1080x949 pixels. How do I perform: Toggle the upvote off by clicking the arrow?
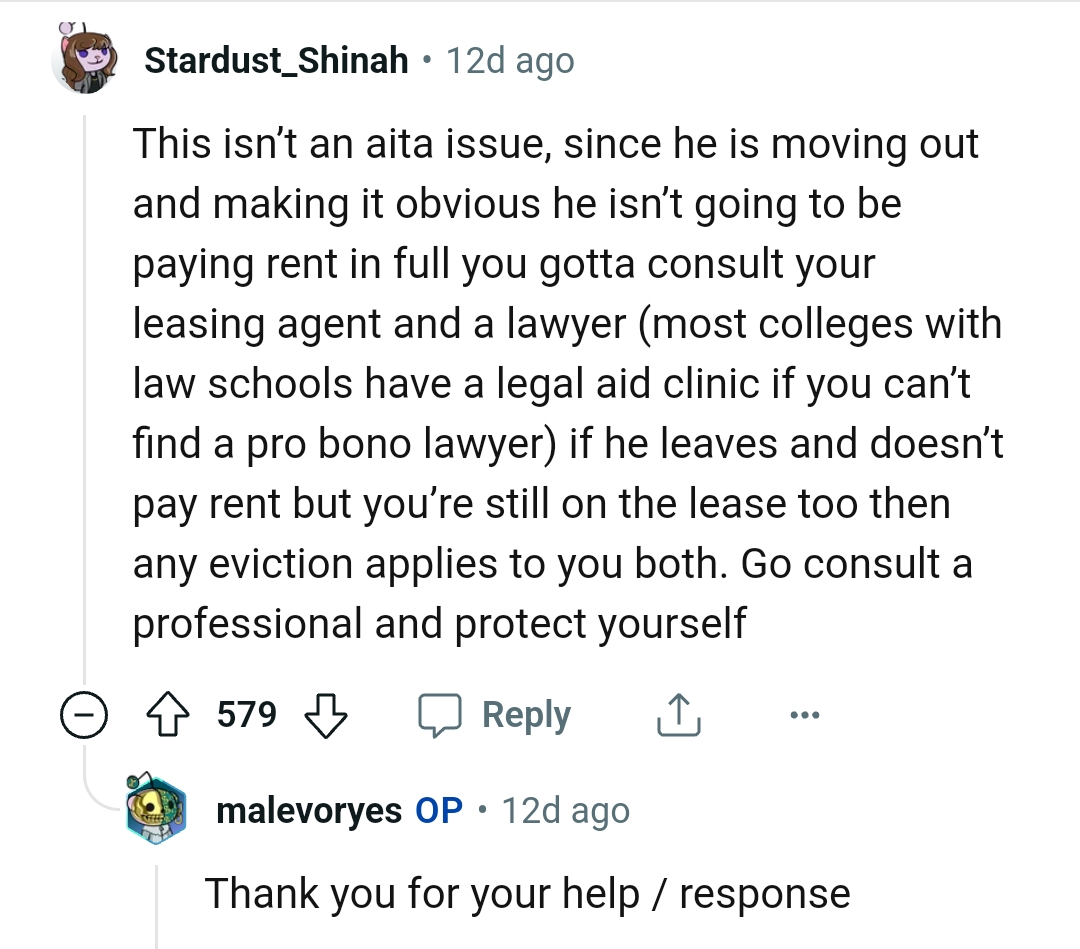[171, 714]
